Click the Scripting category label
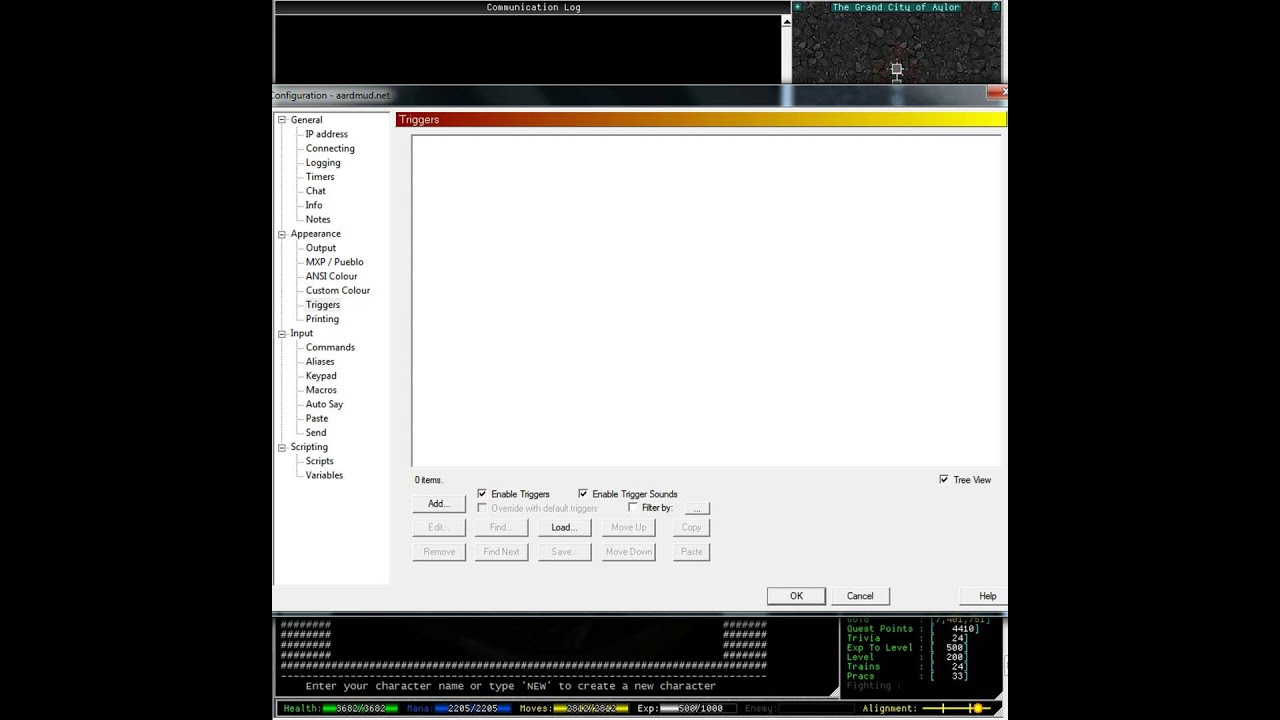1280x720 pixels. point(309,447)
